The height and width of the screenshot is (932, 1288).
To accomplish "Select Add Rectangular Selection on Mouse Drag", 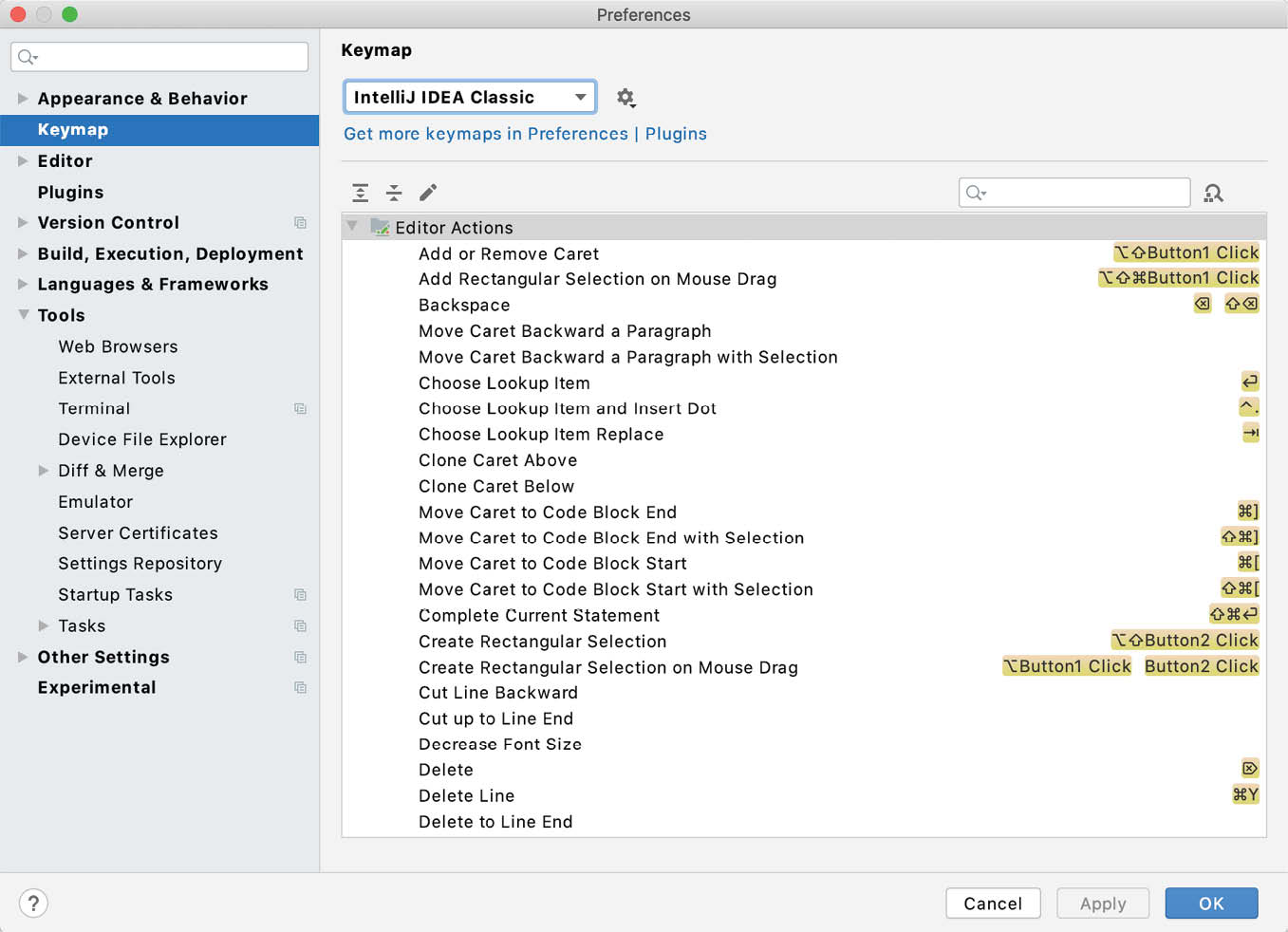I will (804, 279).
